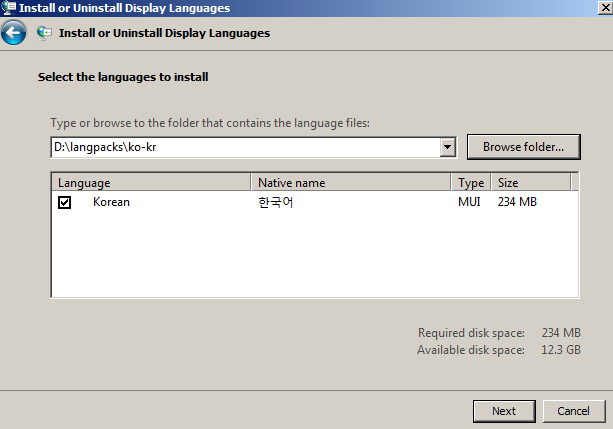Click the display languages globe icon in header
613x429 pixels.
point(44,33)
